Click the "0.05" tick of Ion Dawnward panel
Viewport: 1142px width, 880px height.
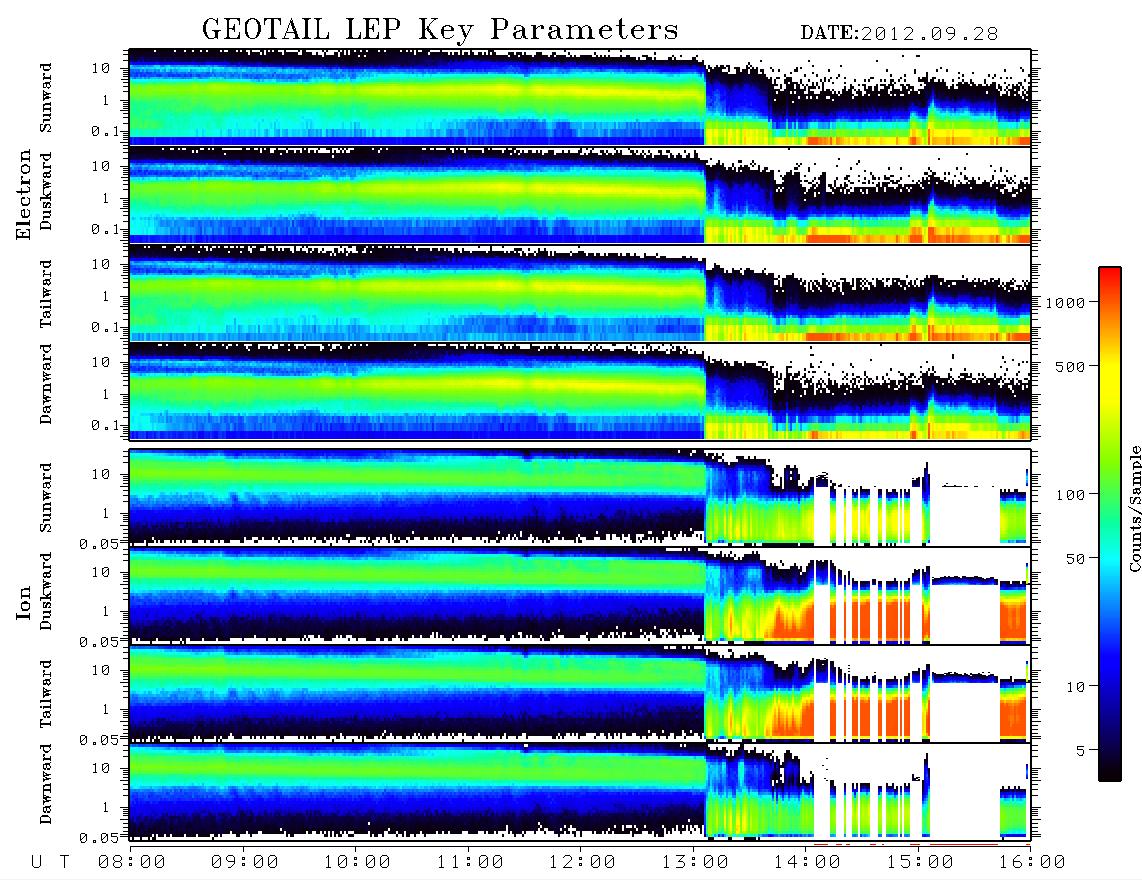point(99,838)
